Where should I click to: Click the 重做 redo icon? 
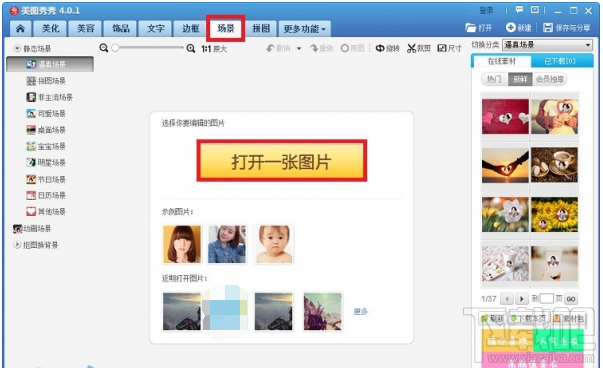click(x=321, y=48)
